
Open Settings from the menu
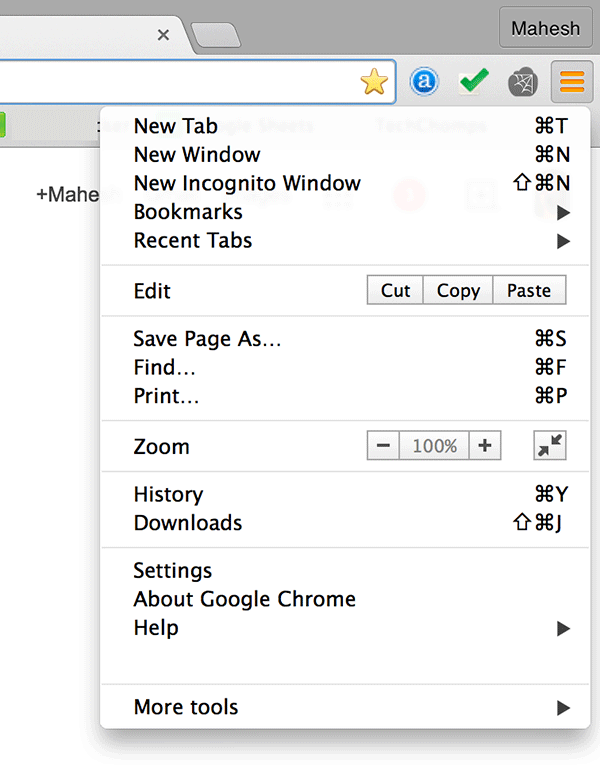[345, 570]
